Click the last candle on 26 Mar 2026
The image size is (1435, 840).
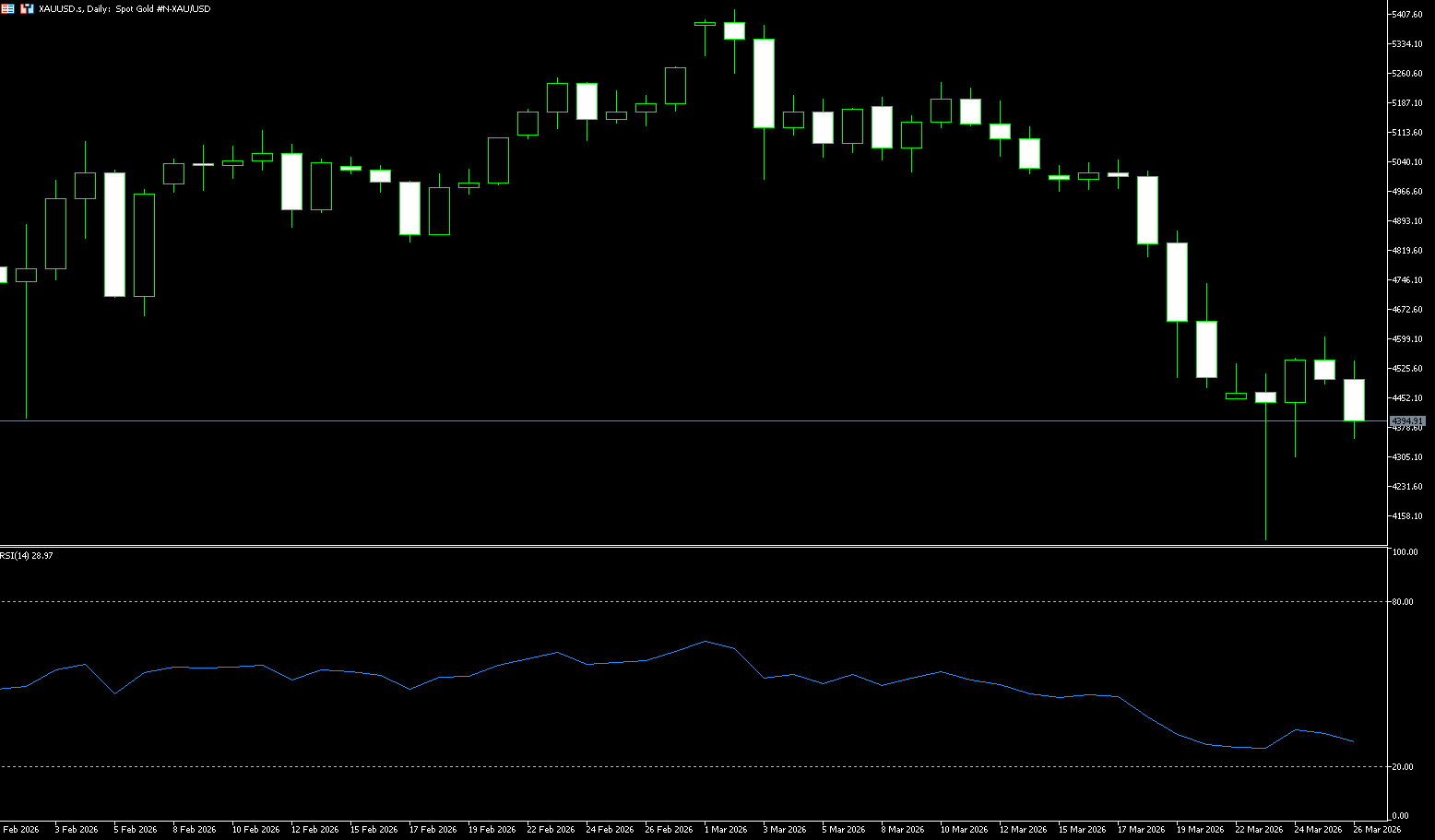pos(1354,399)
